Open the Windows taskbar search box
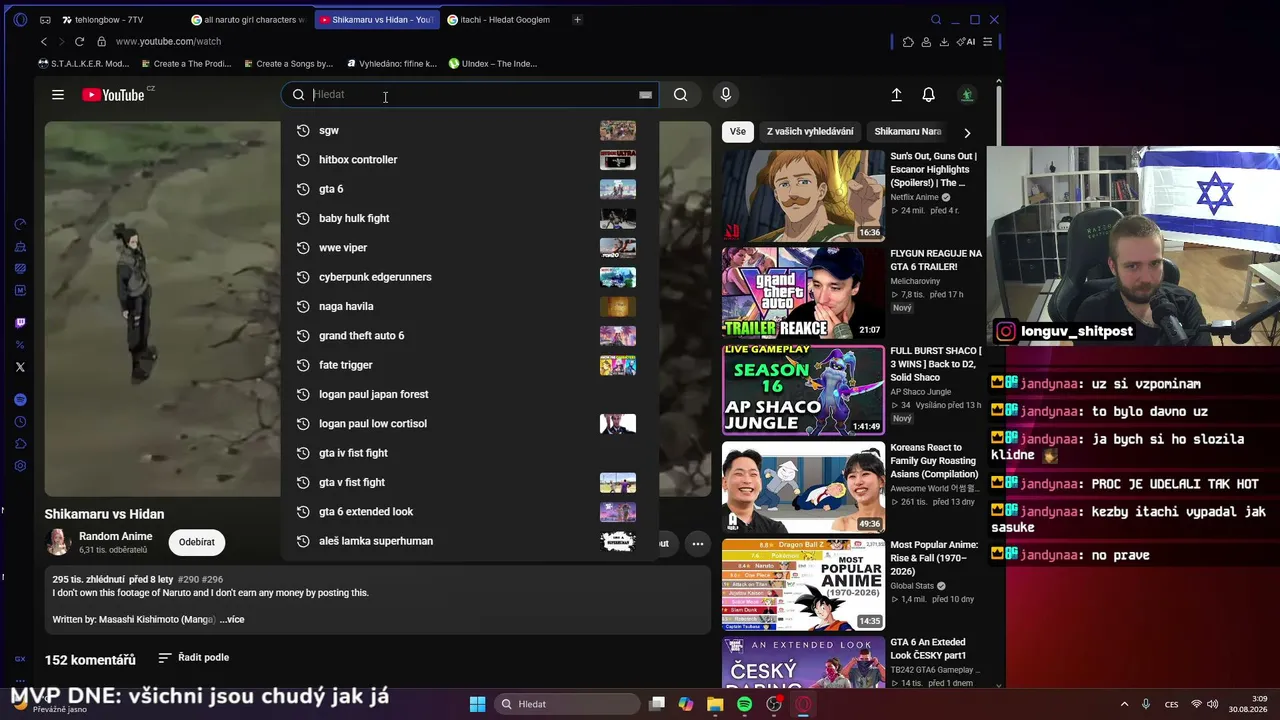The image size is (1280, 720). 568,704
